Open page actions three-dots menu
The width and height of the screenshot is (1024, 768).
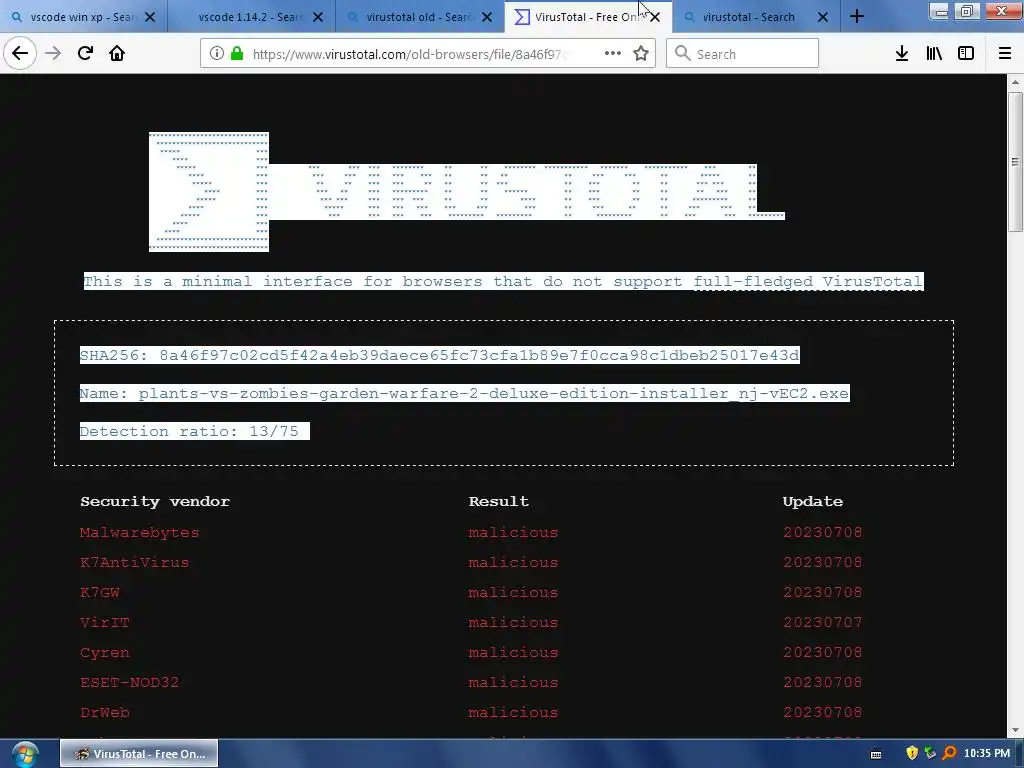tap(613, 54)
